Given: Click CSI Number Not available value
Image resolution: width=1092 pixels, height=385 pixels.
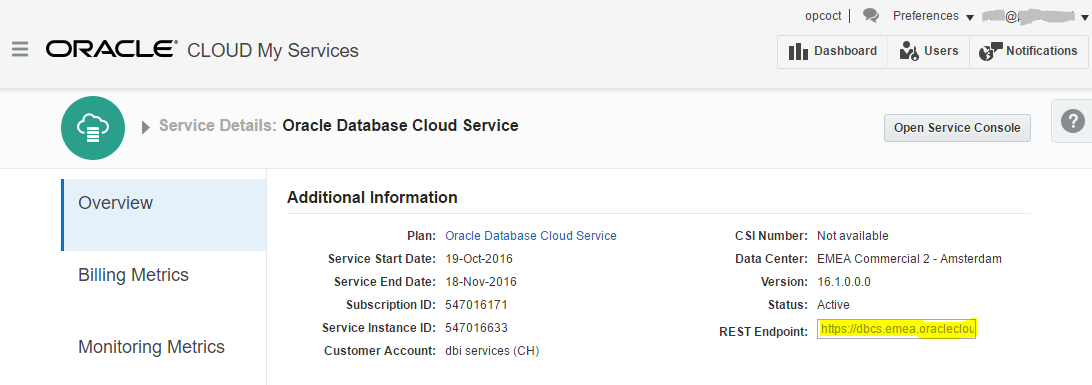Looking at the screenshot, I should [852, 236].
